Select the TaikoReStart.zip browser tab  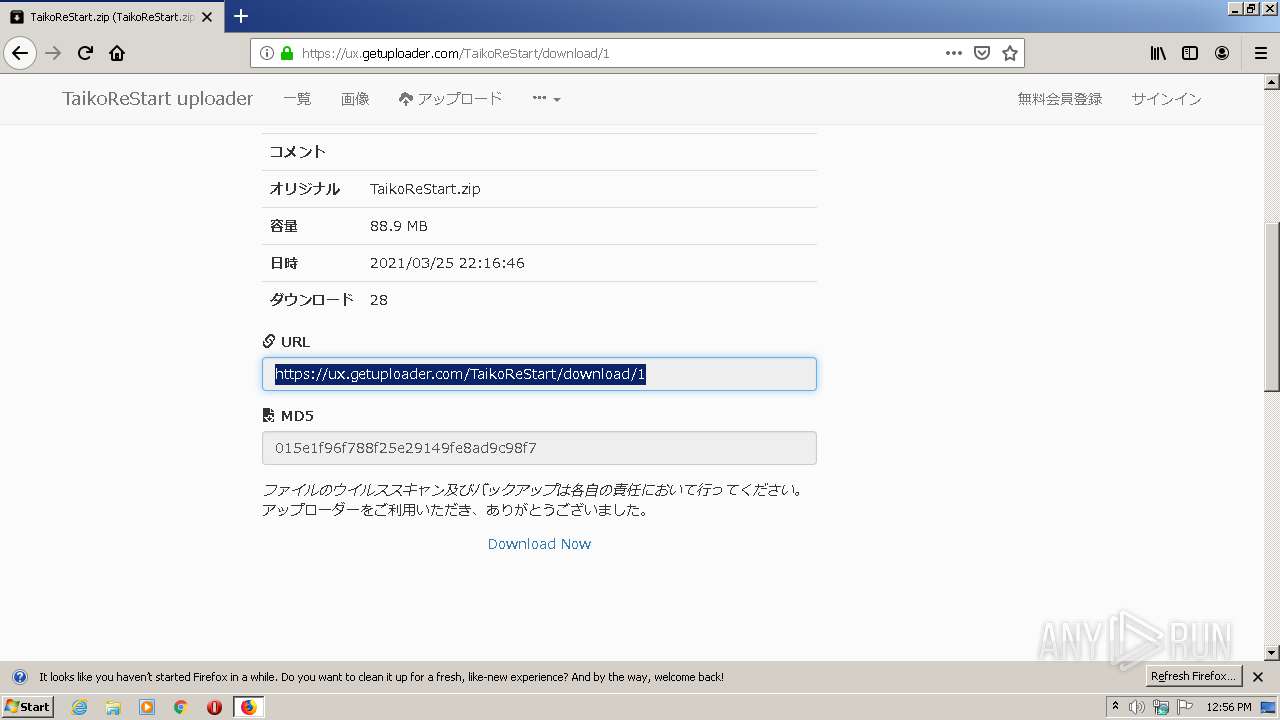click(x=110, y=17)
